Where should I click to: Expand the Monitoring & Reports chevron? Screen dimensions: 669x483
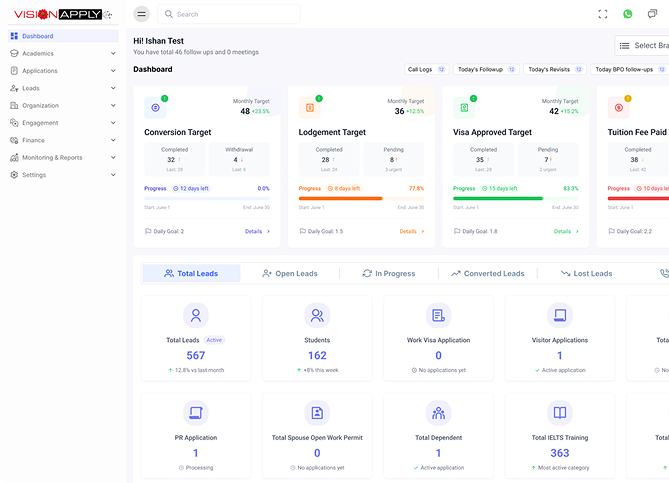click(113, 157)
